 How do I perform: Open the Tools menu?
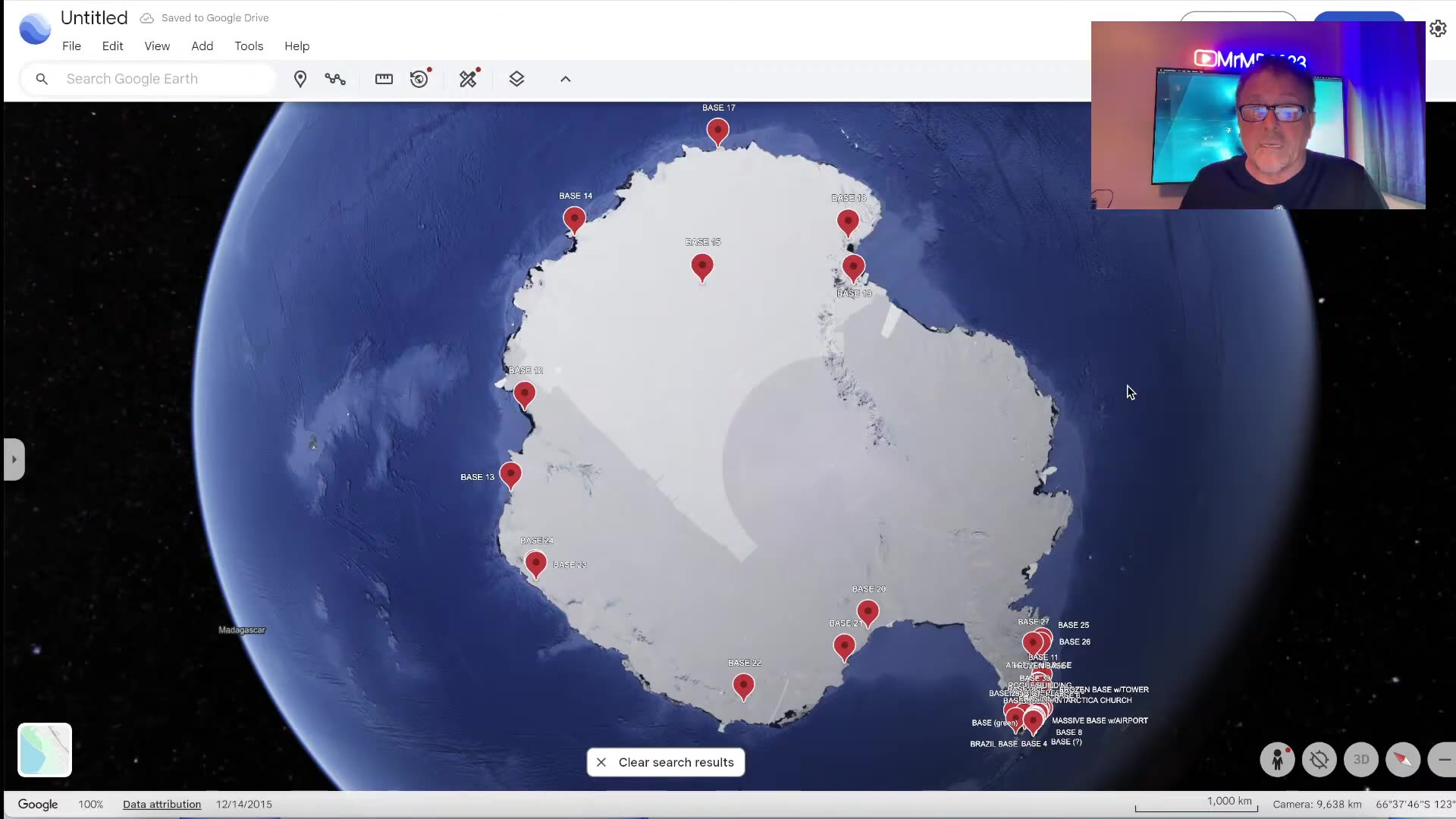tap(249, 46)
